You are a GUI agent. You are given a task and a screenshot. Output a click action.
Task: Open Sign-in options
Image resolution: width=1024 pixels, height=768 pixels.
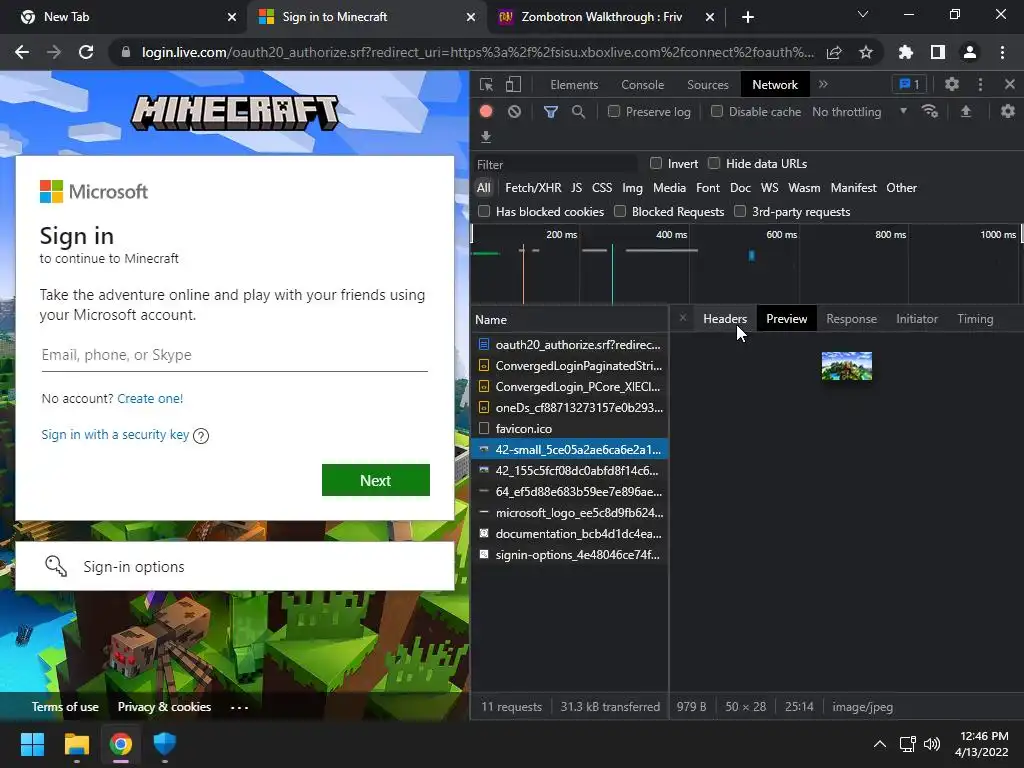point(234,566)
